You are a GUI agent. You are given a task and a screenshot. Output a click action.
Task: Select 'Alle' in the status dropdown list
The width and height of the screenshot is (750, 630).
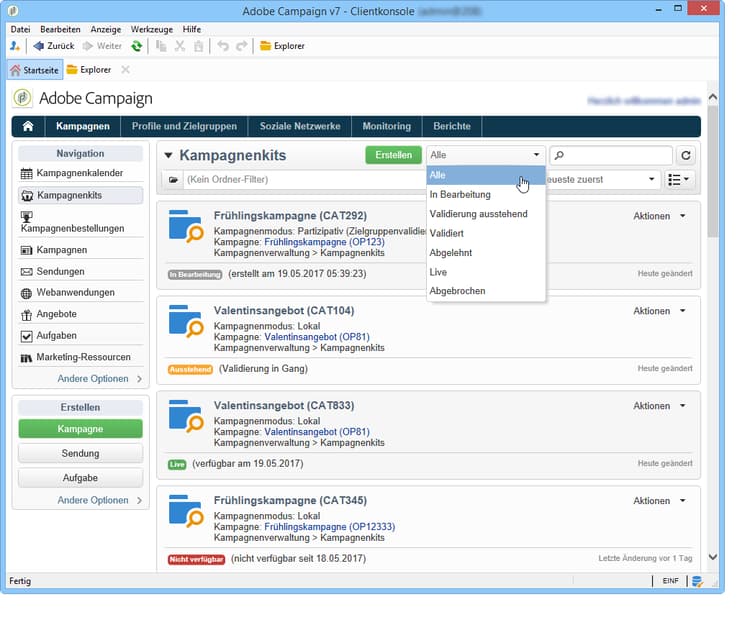tap(485, 175)
